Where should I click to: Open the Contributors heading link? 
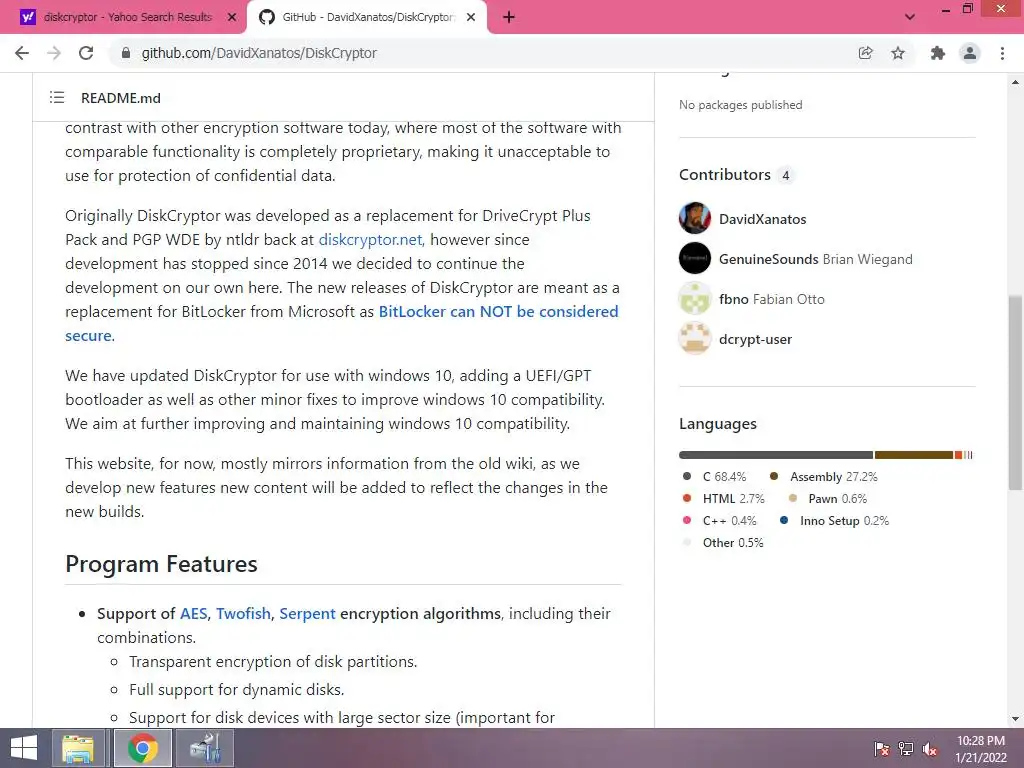pos(735,175)
